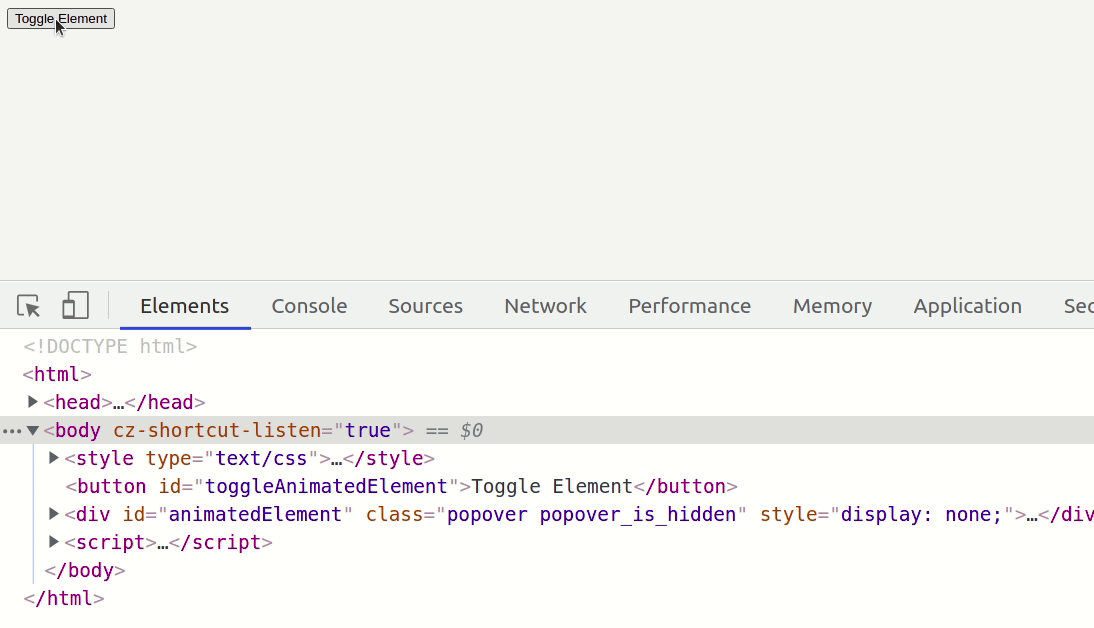Image resolution: width=1094 pixels, height=628 pixels.
Task: Collapse the body element node
Action: coord(32,431)
